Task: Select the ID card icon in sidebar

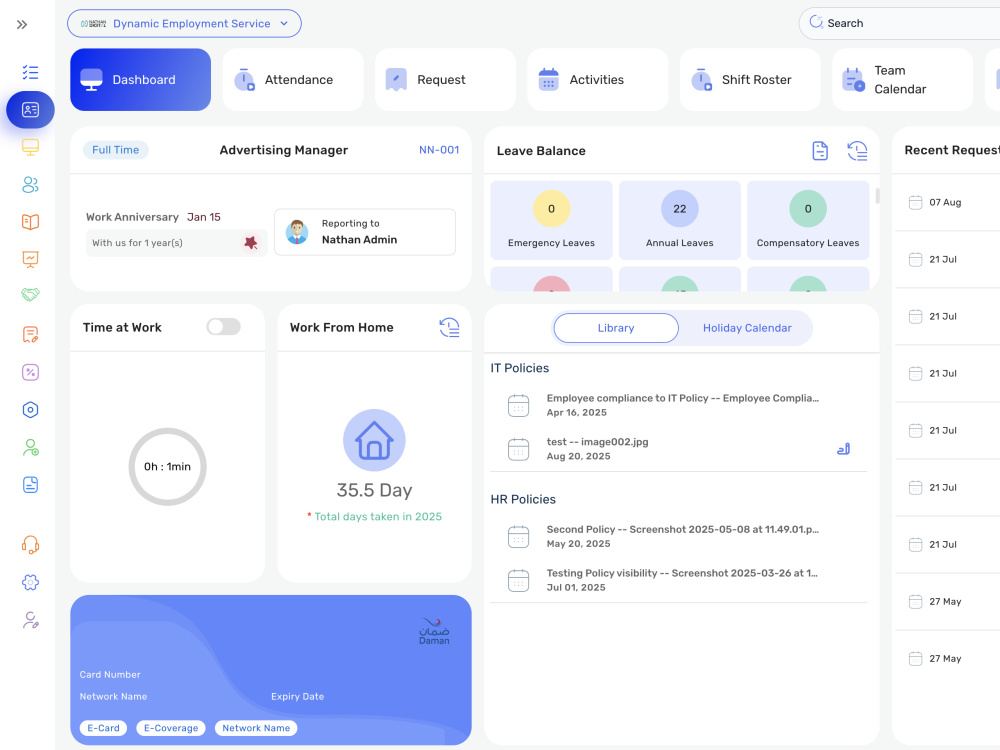Action: (x=30, y=110)
